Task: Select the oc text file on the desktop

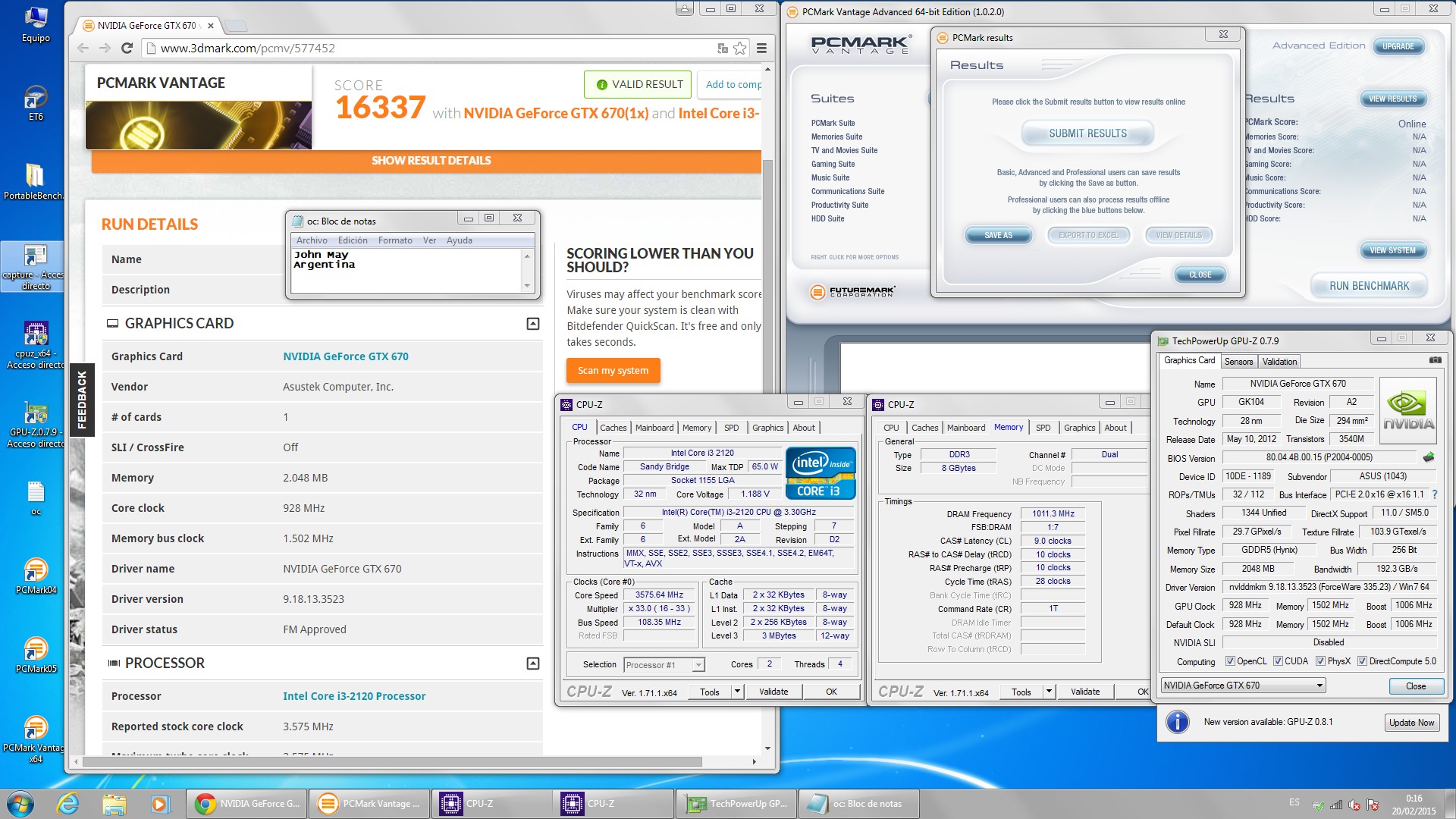Action: (36, 497)
